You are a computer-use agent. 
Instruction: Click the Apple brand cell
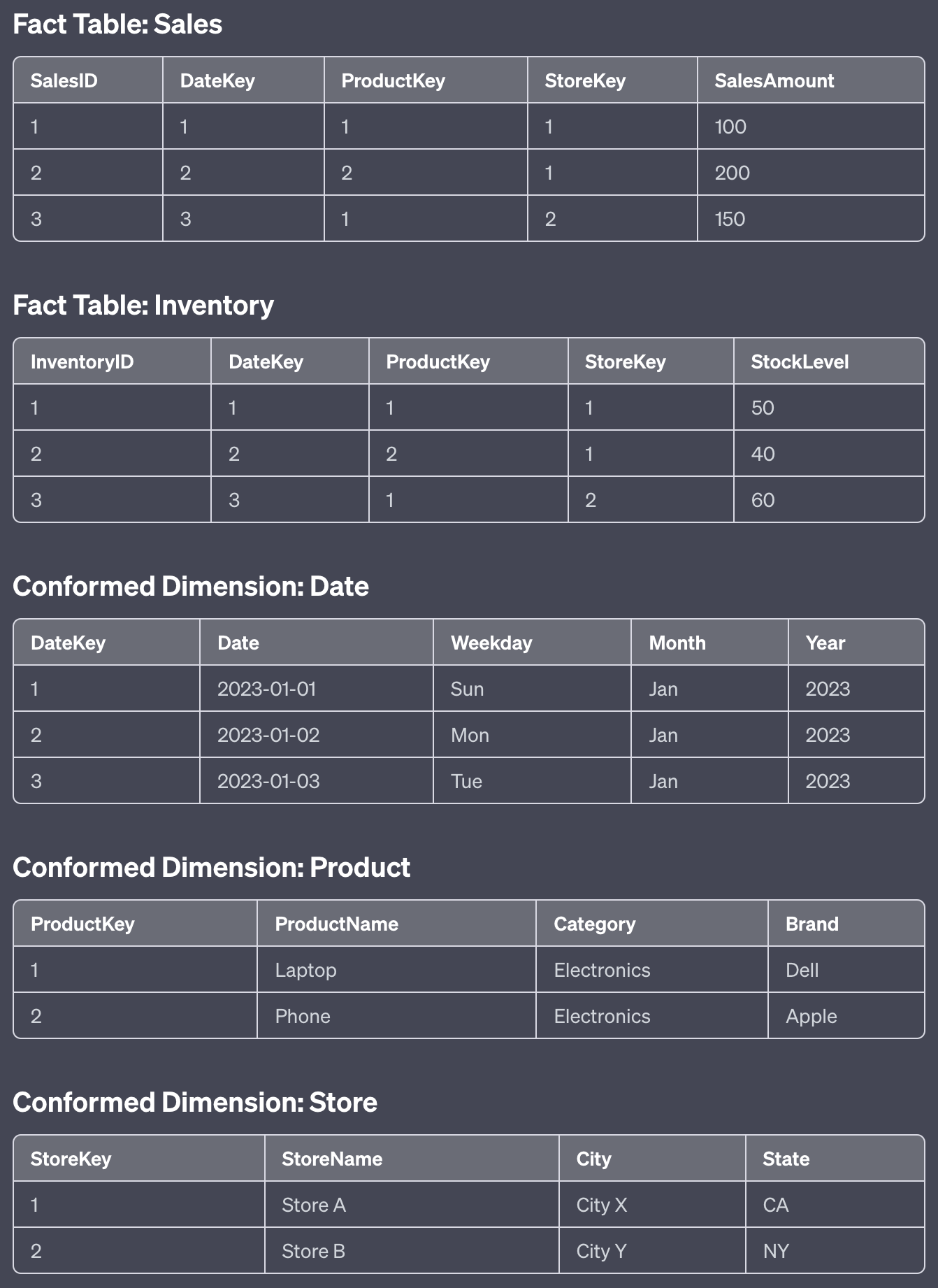coord(811,1017)
